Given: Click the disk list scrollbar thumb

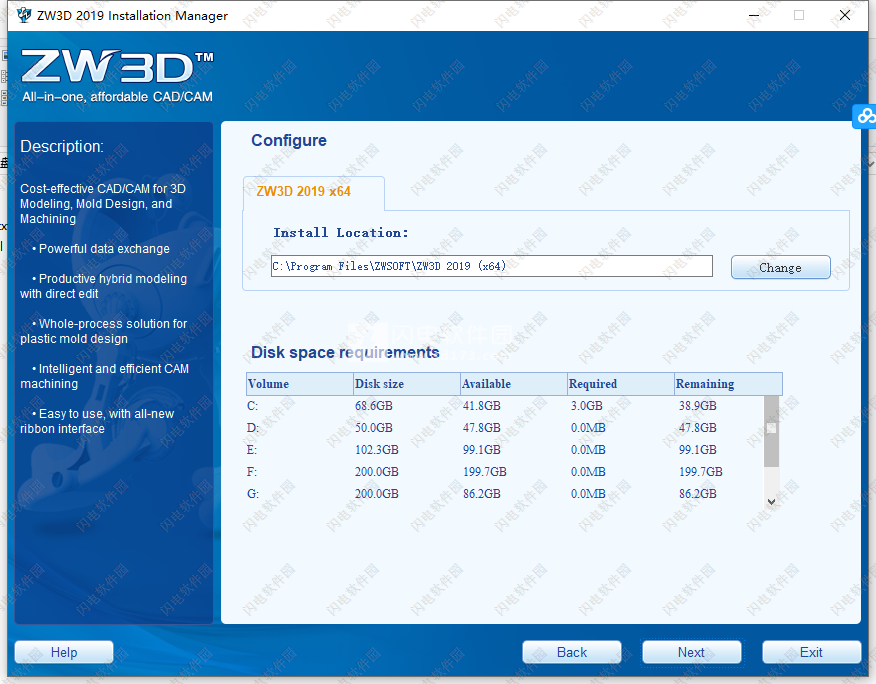Looking at the screenshot, I should point(772,431).
